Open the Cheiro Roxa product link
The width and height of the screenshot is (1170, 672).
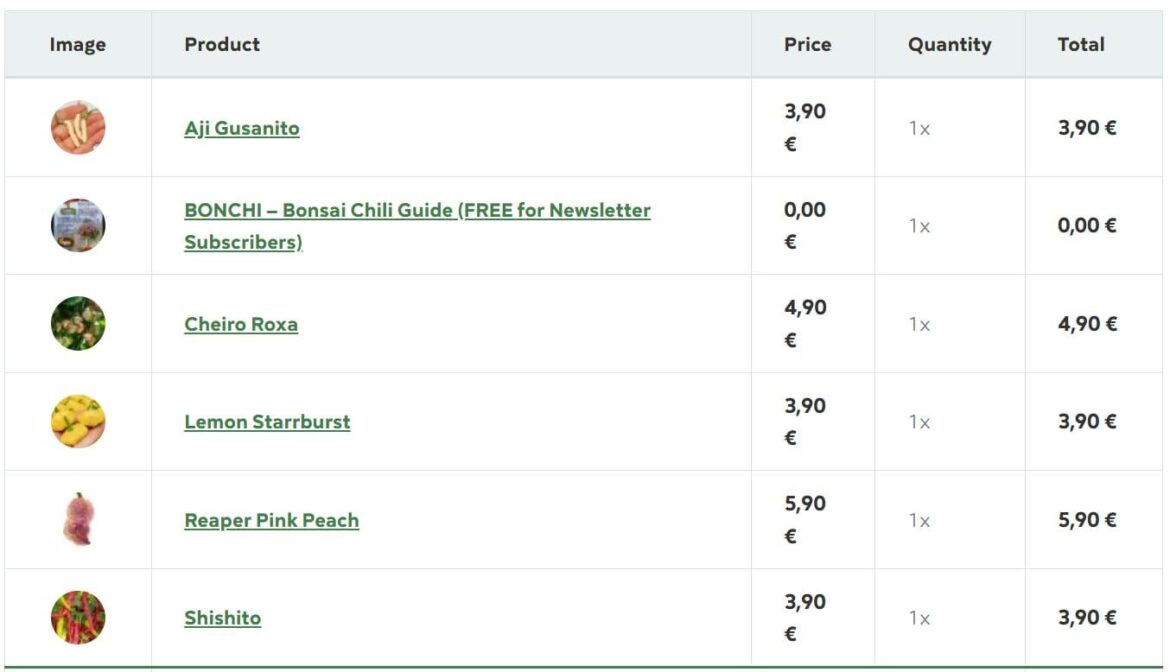point(240,324)
